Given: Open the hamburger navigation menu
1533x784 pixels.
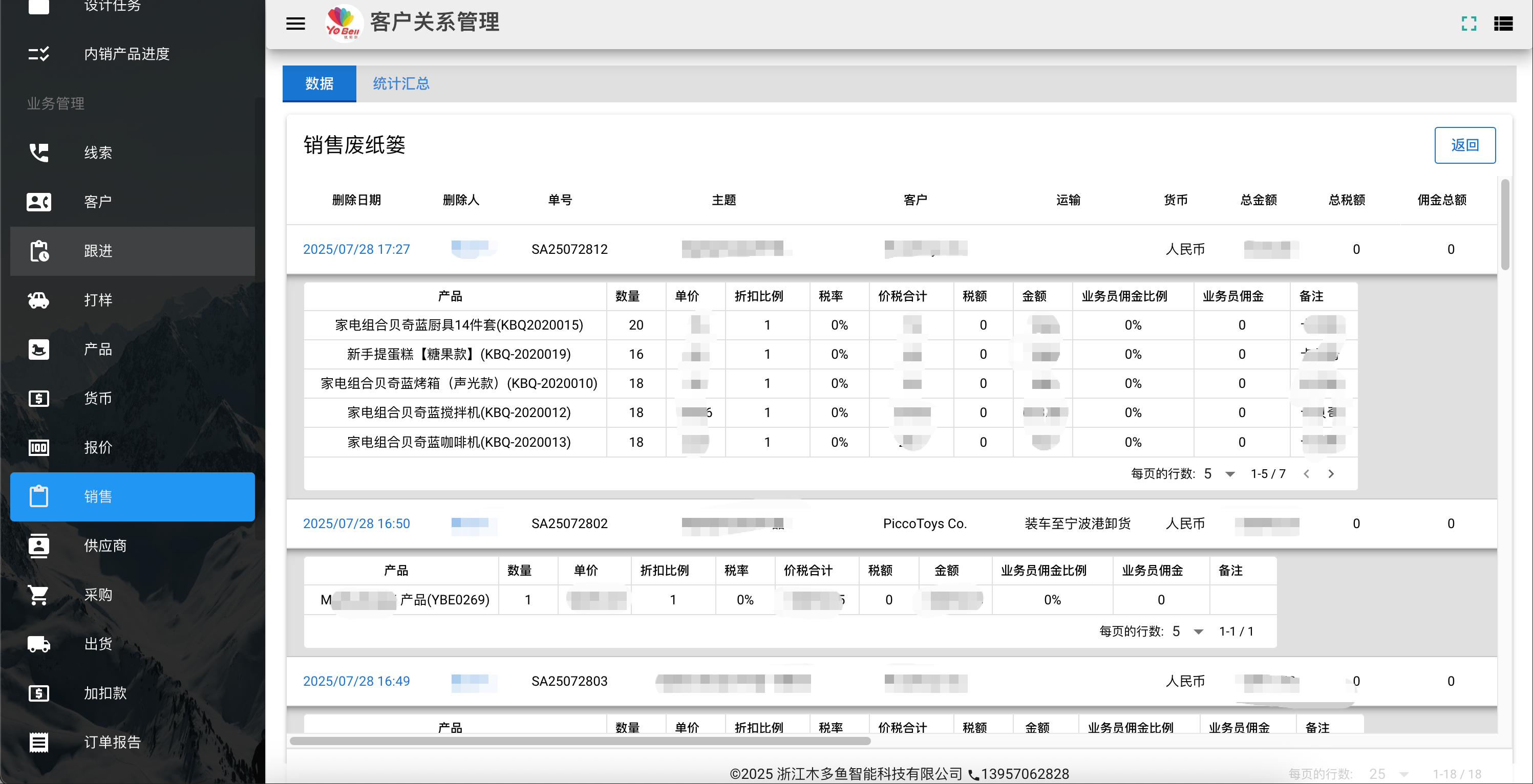Looking at the screenshot, I should click(295, 24).
